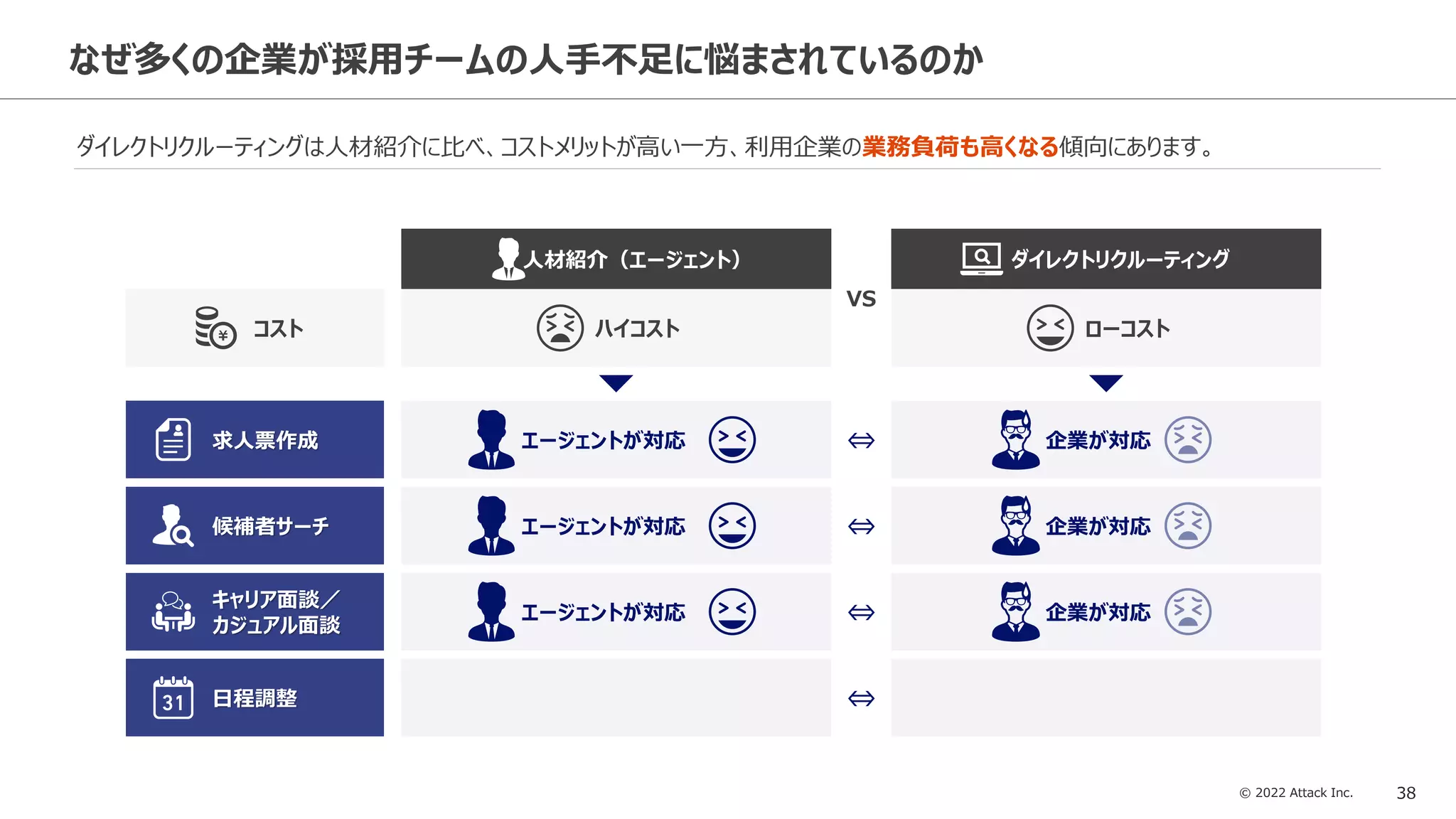The width and height of the screenshot is (1456, 819).
Task: Click the happy face in 求人票作成 agent cell
Action: pos(732,439)
